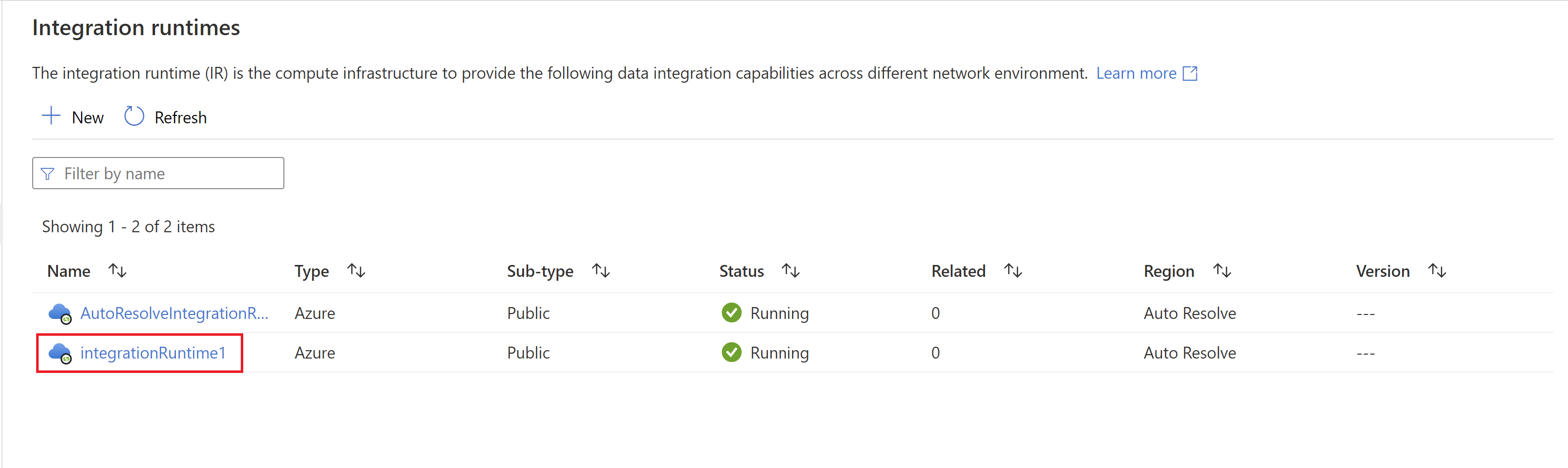Click the green Running status icon for AutoResolveIntegrationR...

(x=732, y=312)
